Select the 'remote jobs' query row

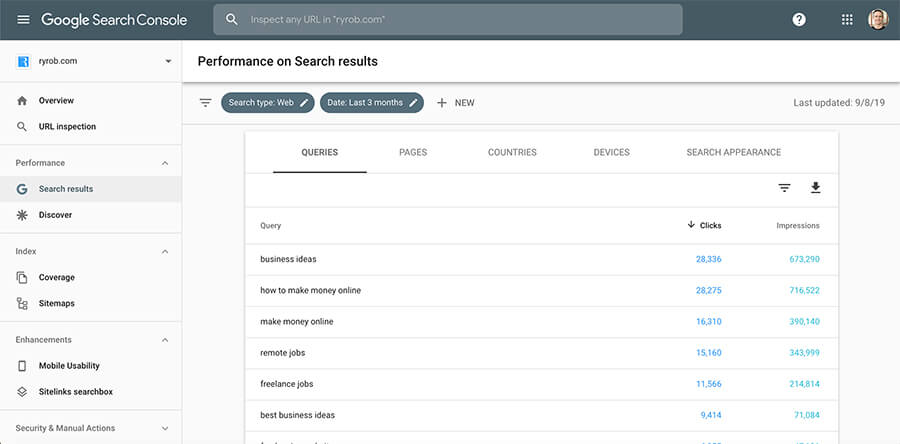(541, 353)
